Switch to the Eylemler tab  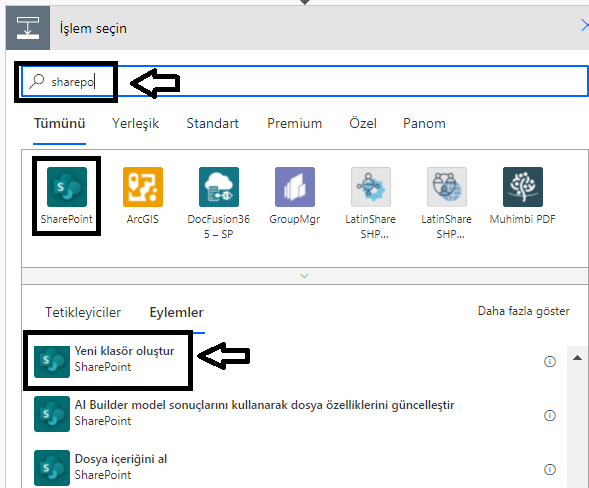click(x=177, y=312)
